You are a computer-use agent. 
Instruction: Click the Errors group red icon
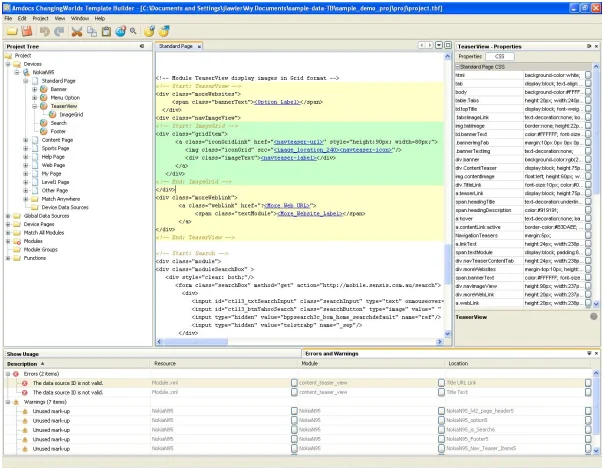(x=16, y=374)
